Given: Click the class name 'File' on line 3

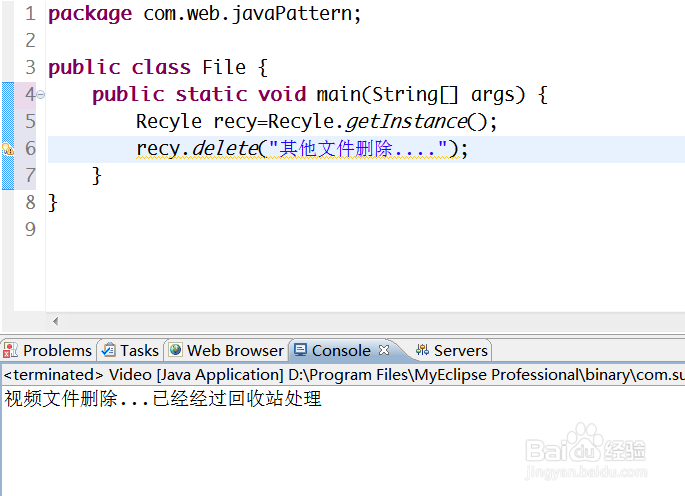Looking at the screenshot, I should (224, 68).
